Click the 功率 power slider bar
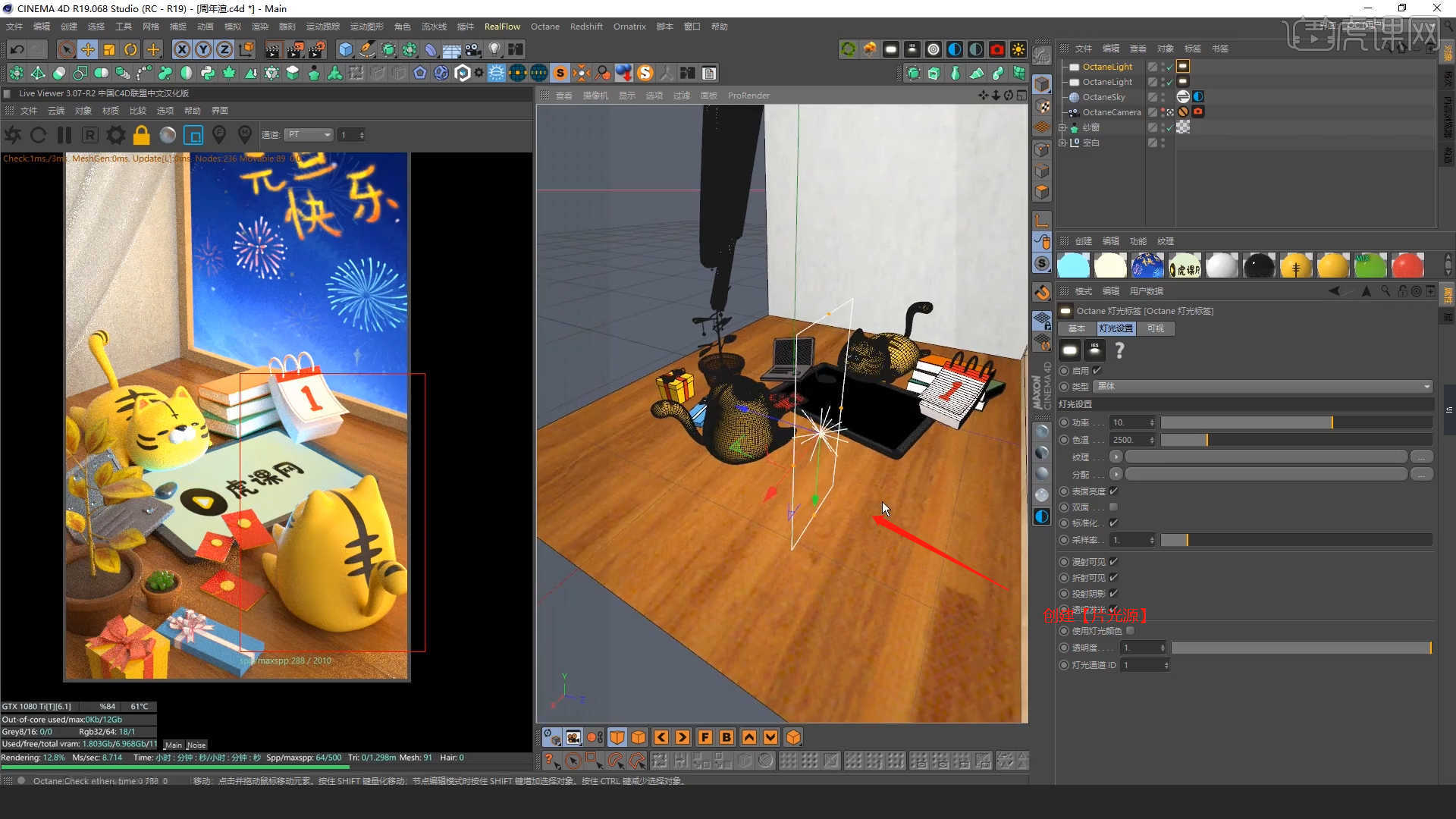The image size is (1456, 819). (1296, 422)
